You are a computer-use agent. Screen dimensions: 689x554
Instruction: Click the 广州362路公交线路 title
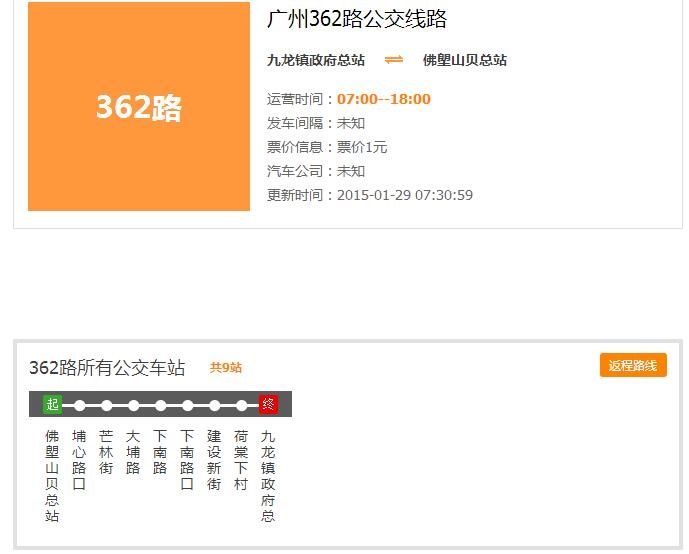356,19
